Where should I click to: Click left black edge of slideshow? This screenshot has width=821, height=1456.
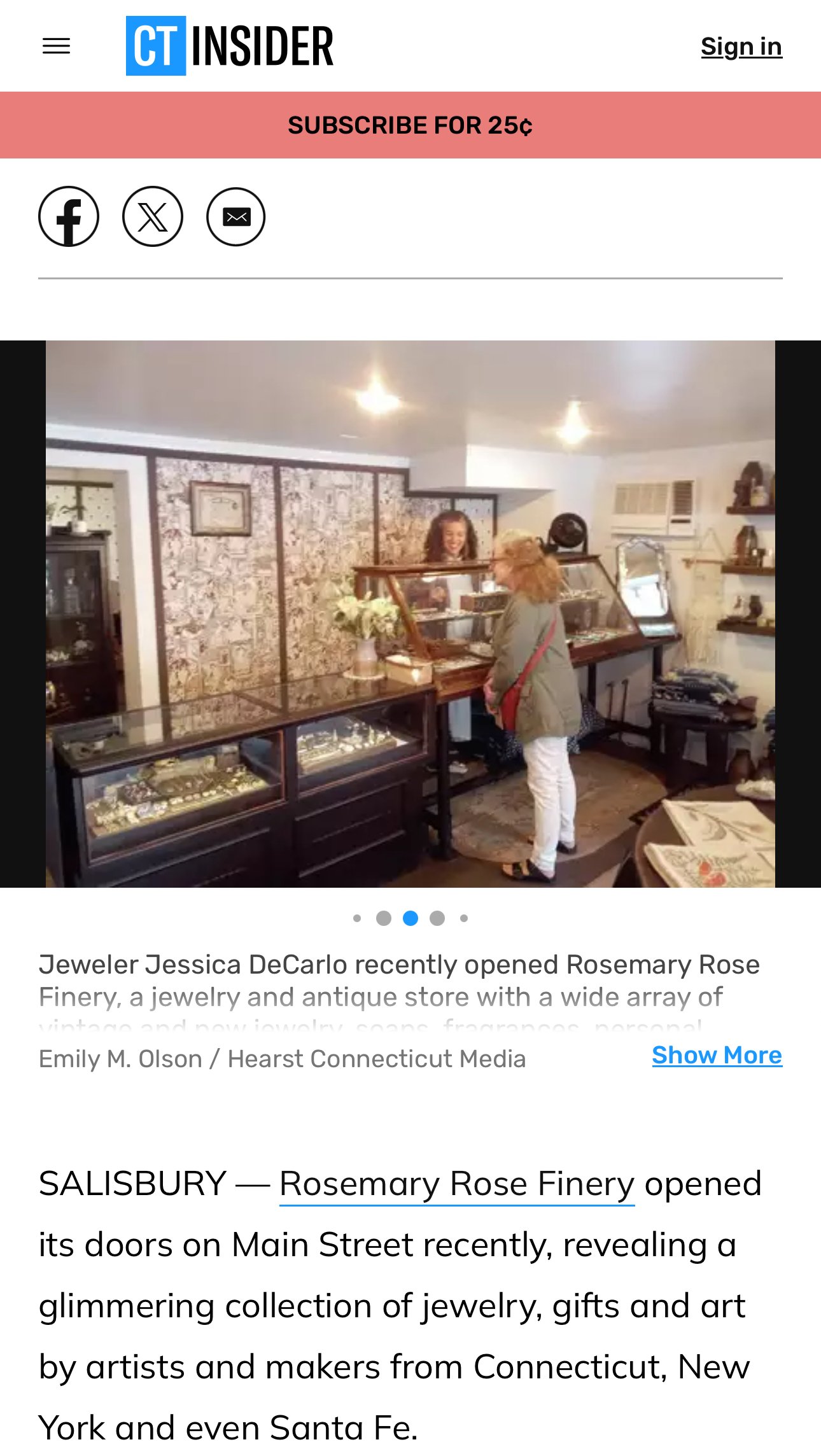point(23,614)
